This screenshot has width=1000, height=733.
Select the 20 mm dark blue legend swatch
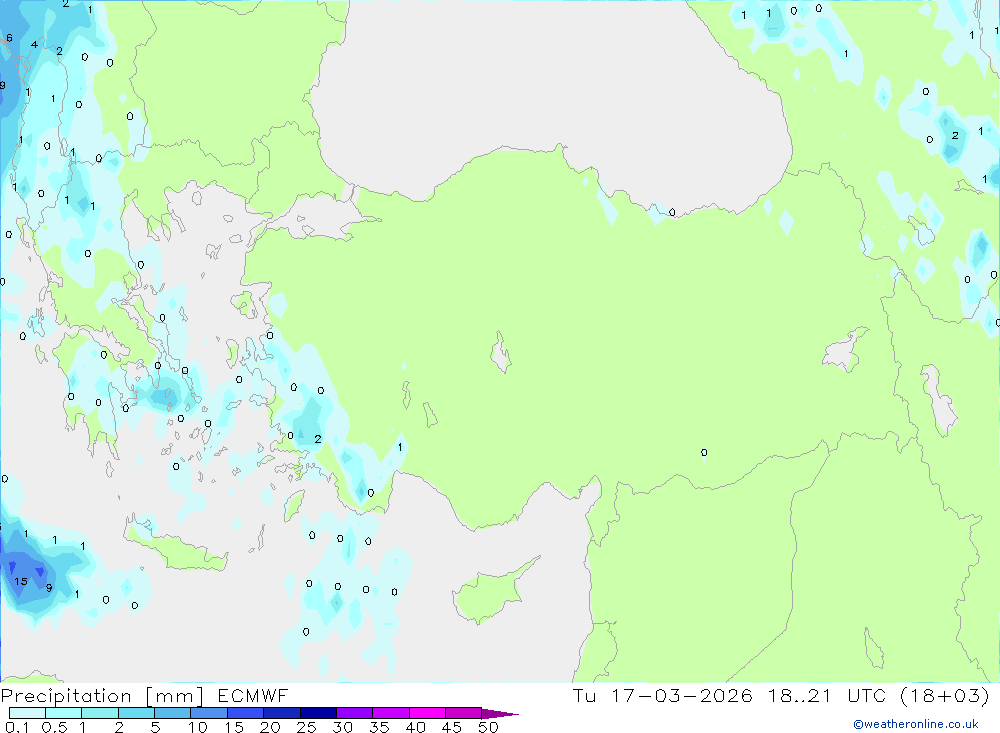(x=282, y=713)
